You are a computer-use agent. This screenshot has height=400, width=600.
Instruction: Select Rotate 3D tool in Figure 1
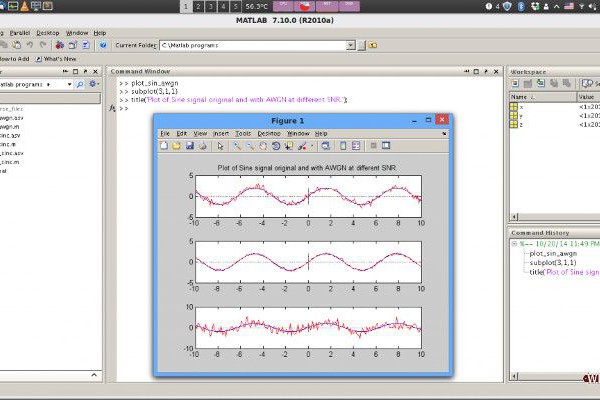pyautogui.click(x=276, y=146)
